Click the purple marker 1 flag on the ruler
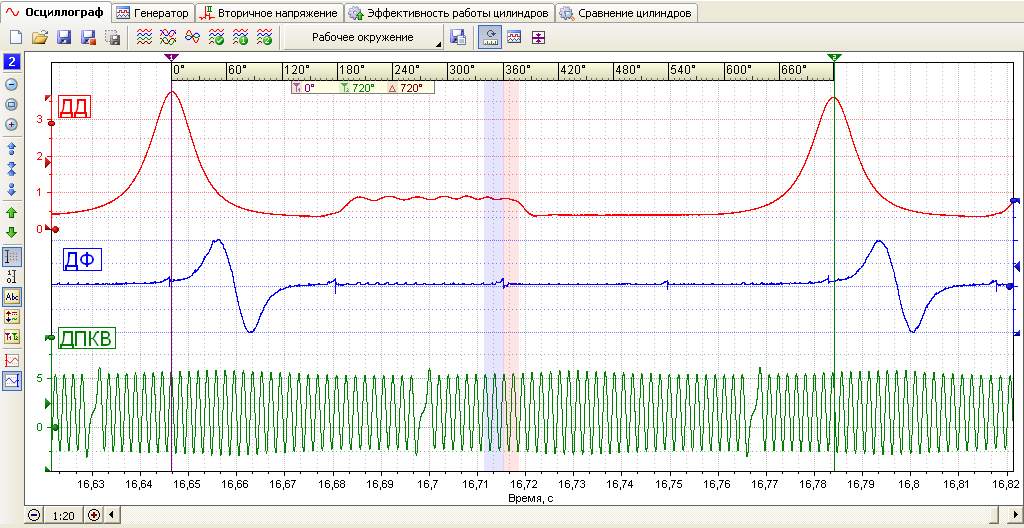 (172, 58)
